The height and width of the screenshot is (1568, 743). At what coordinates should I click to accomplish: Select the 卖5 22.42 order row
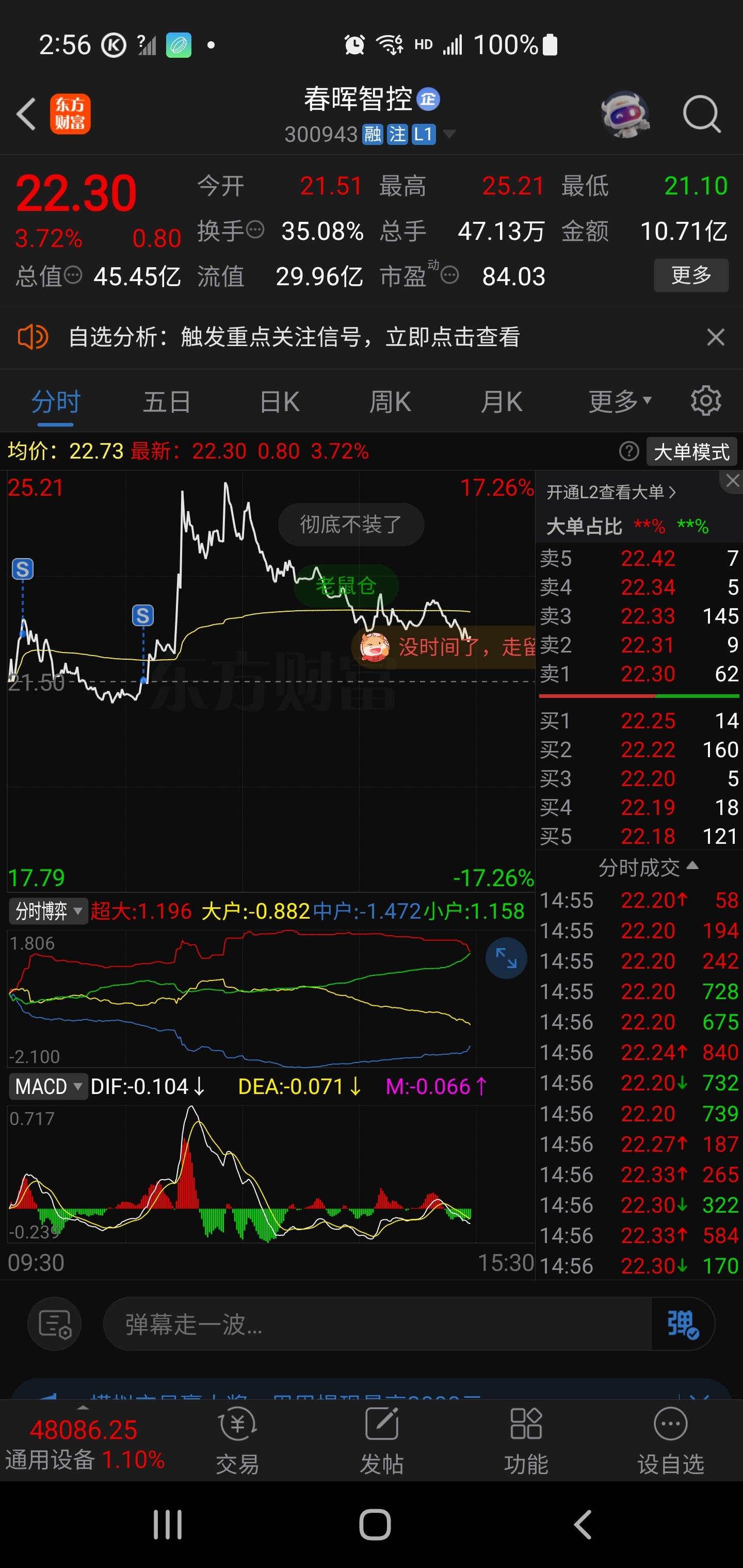pos(639,558)
